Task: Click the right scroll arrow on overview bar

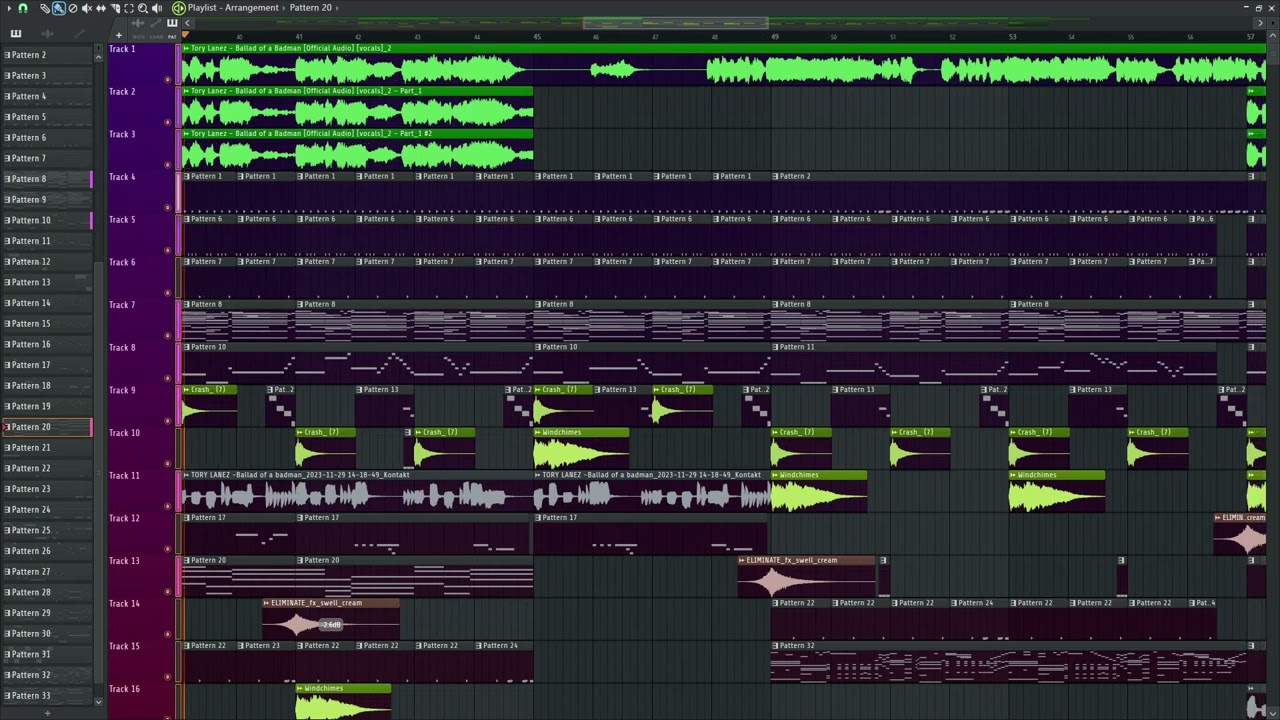Action: point(1260,23)
